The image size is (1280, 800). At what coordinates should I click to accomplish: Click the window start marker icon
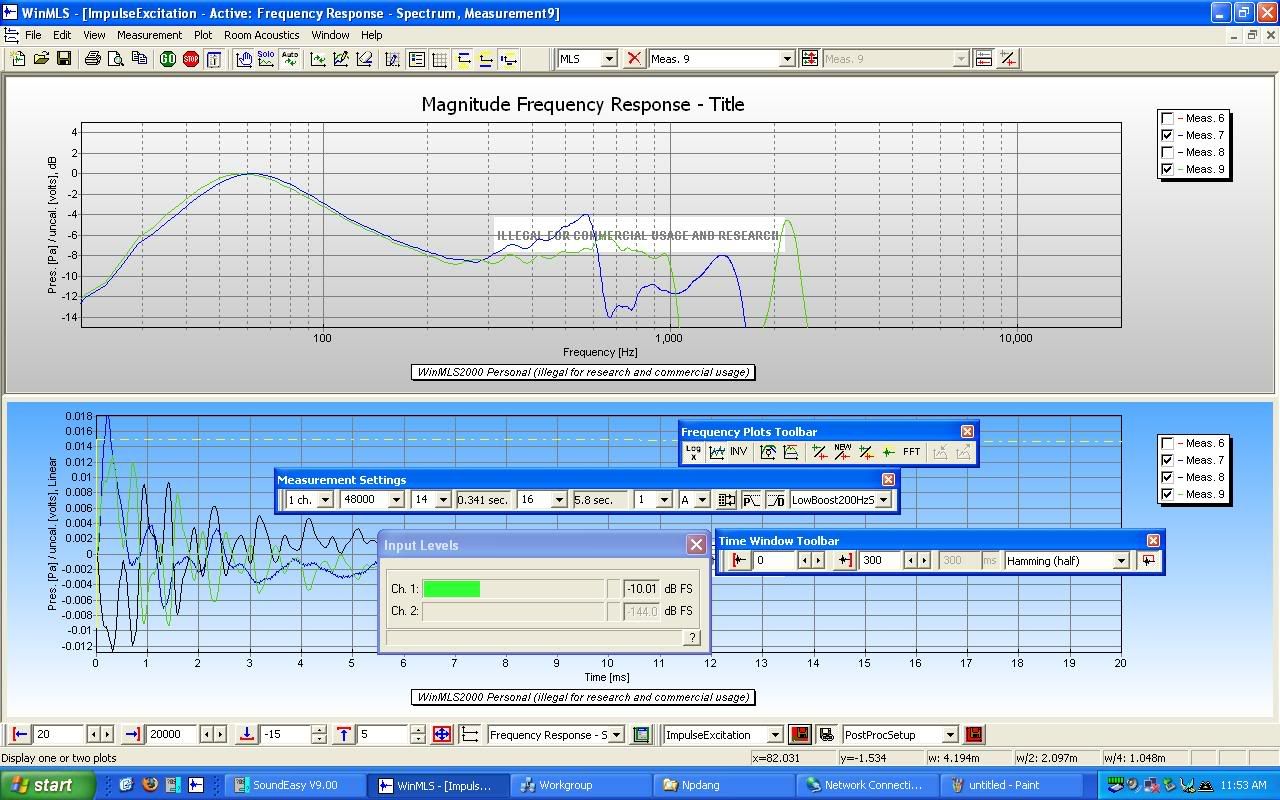[739, 561]
